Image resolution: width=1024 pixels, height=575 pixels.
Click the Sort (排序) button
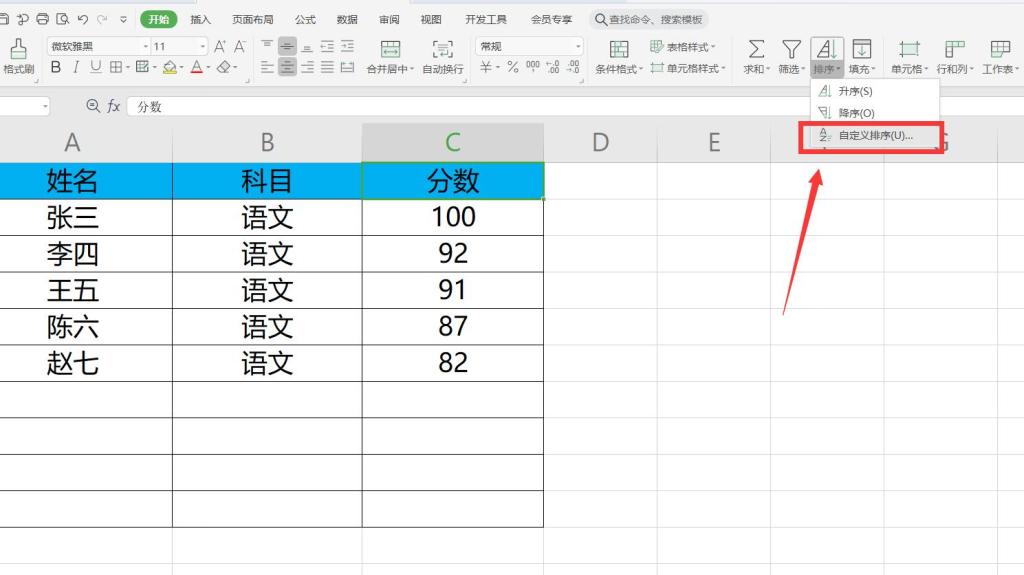point(827,57)
